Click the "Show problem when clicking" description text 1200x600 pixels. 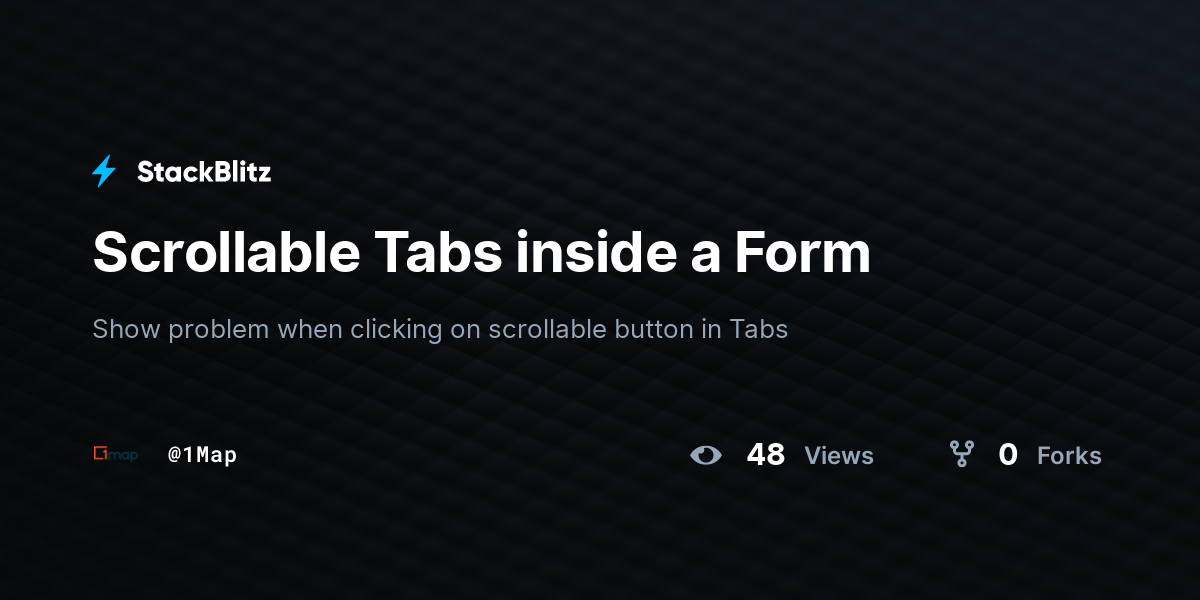(268, 329)
